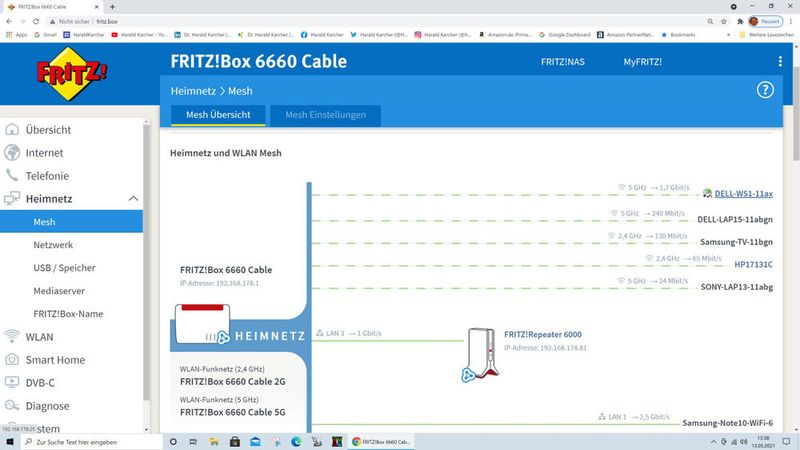Click the browser address bar
This screenshot has height=450, width=800.
tap(378, 21)
